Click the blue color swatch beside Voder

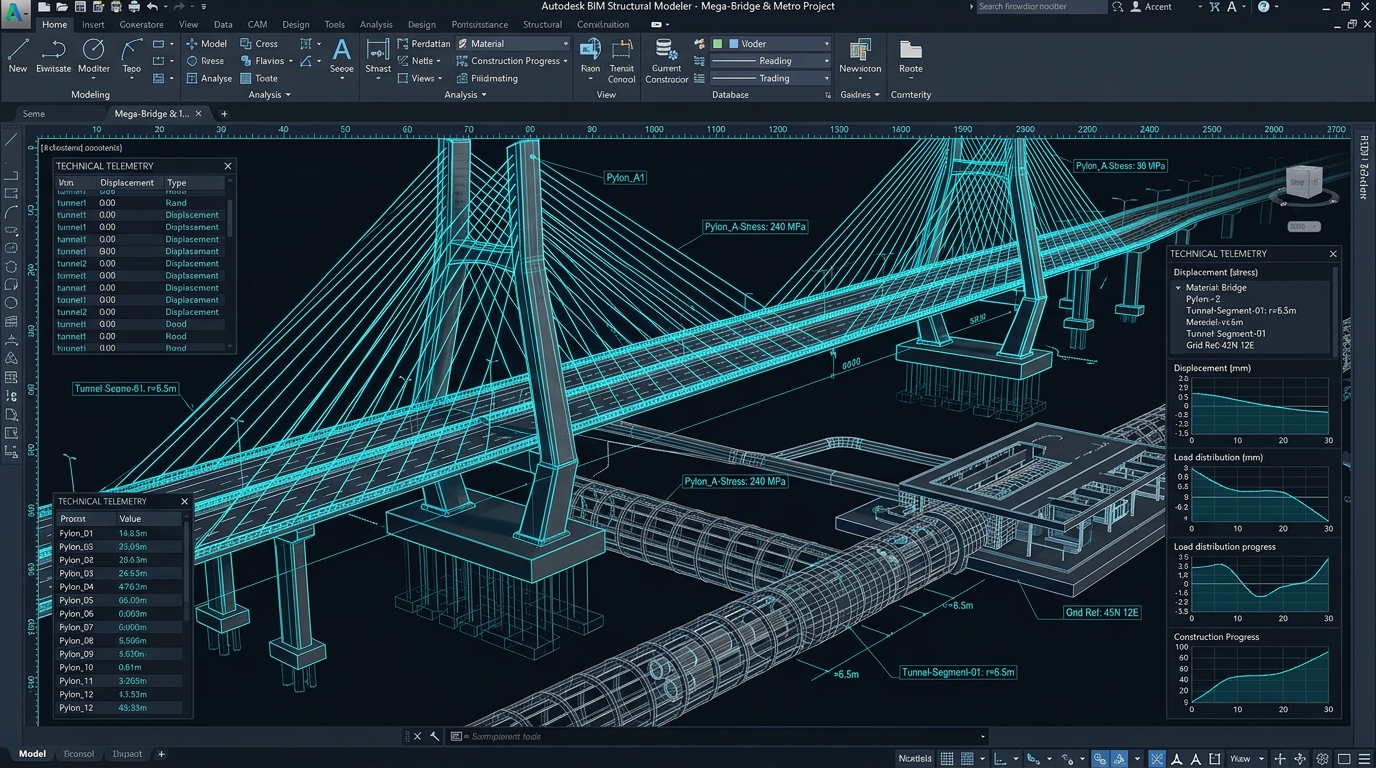733,44
